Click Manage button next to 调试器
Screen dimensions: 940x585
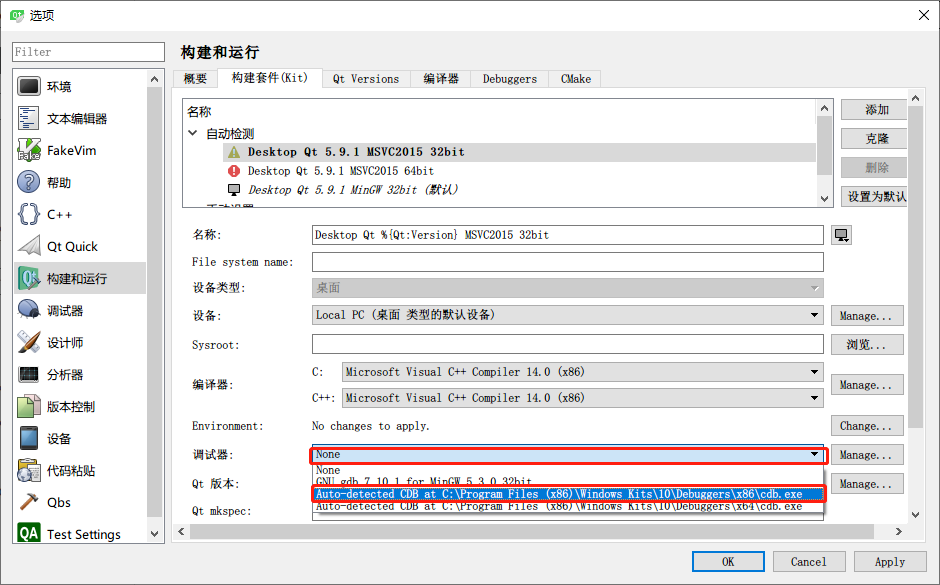tap(867, 455)
